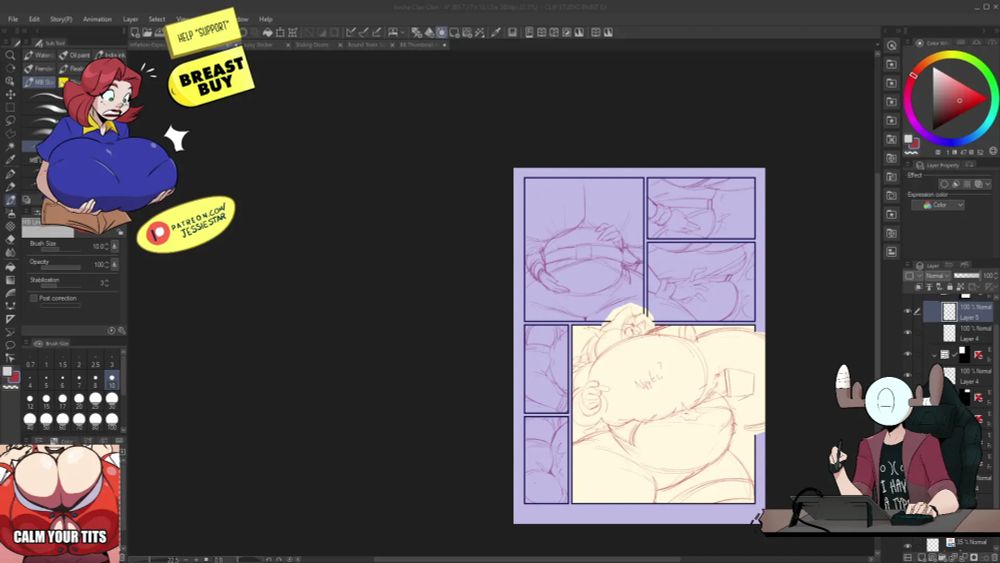Select the active Brush tool

point(10,200)
